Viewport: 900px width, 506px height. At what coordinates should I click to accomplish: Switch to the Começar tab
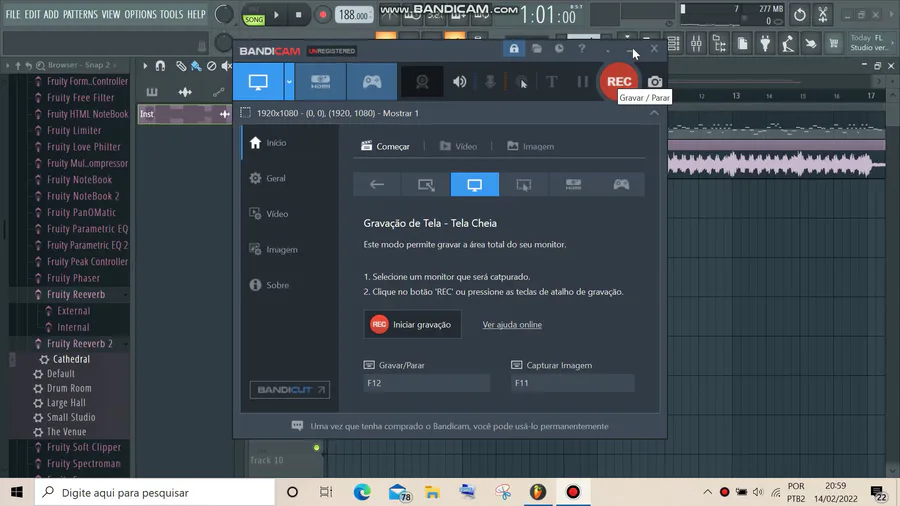point(385,146)
